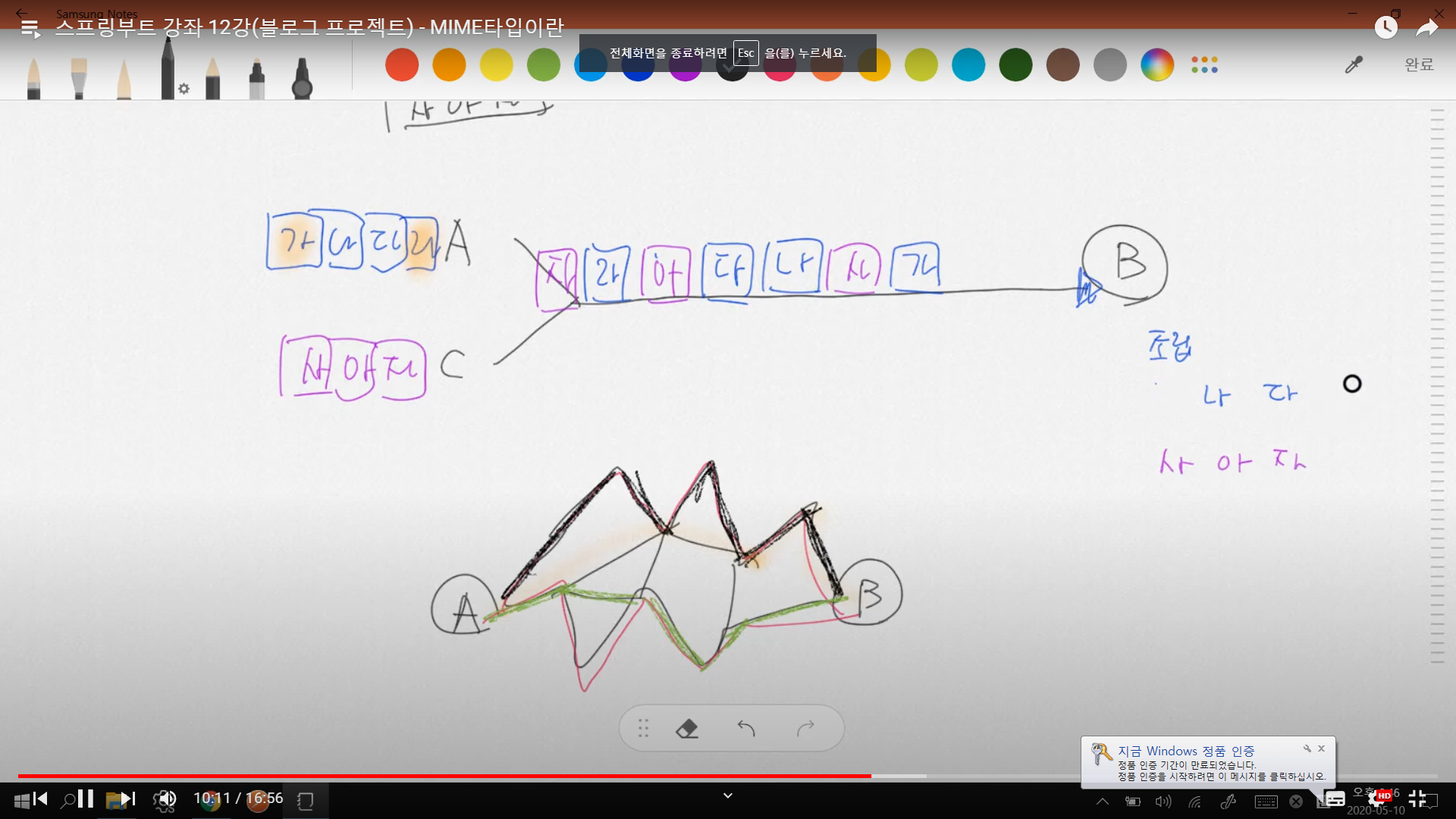Select the marker highlighter tool
1456x819 pixels.
coord(256,79)
